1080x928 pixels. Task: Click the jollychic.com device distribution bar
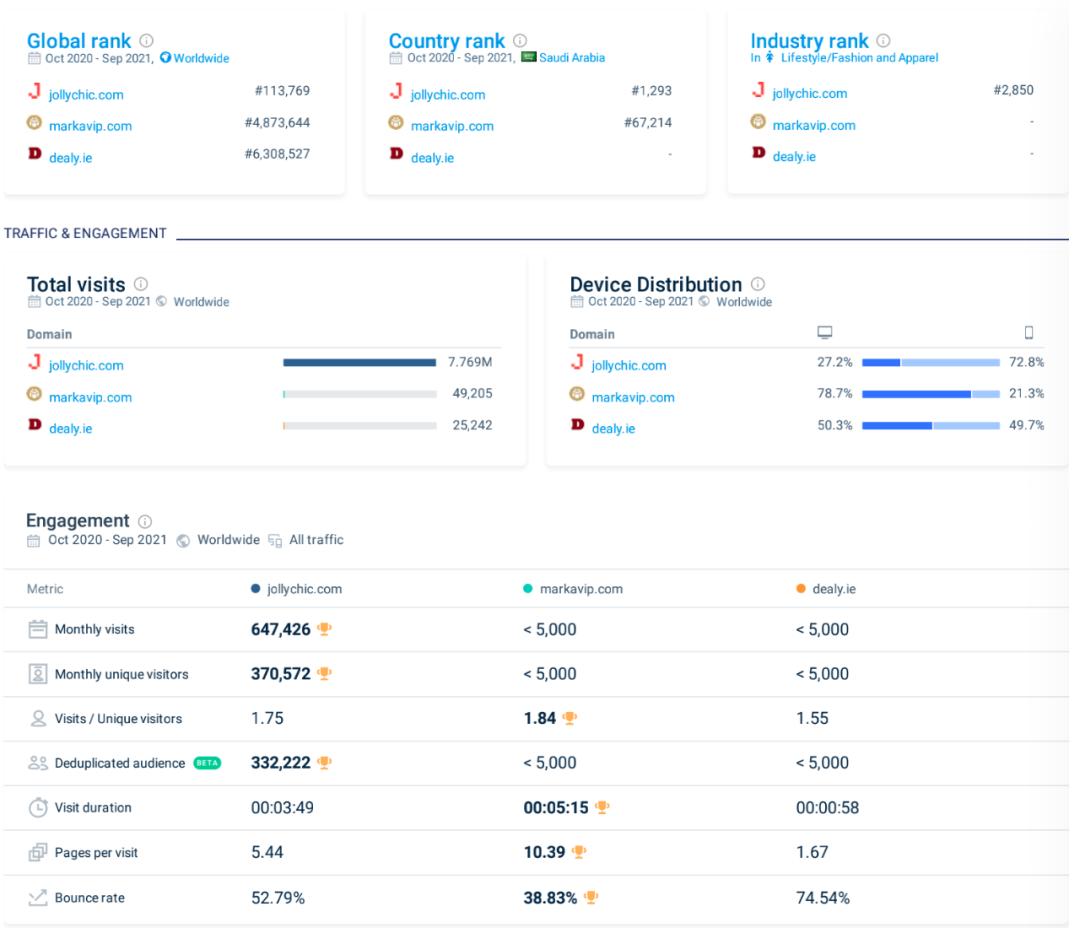[931, 362]
